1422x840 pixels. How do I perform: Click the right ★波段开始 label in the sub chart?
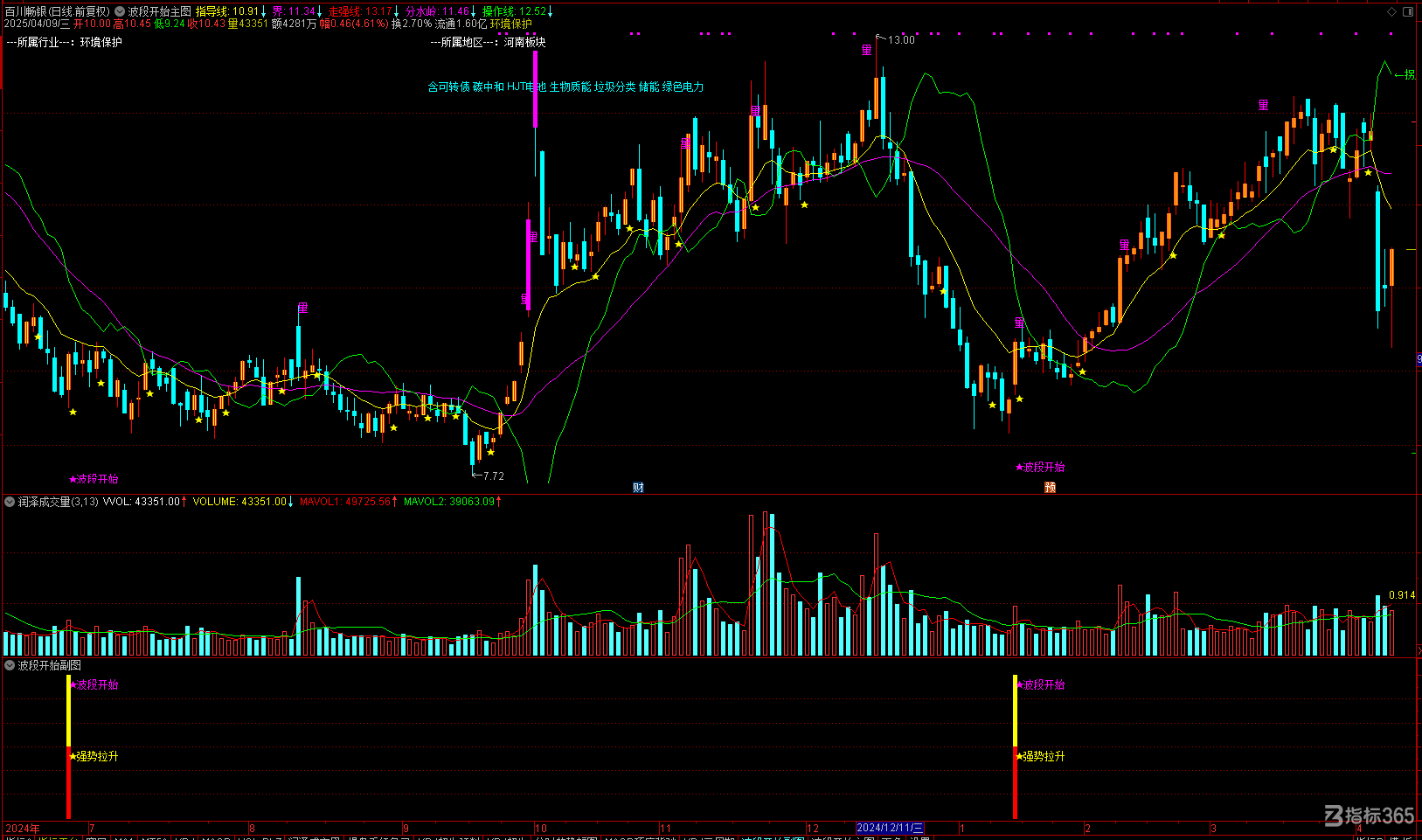click(1040, 685)
